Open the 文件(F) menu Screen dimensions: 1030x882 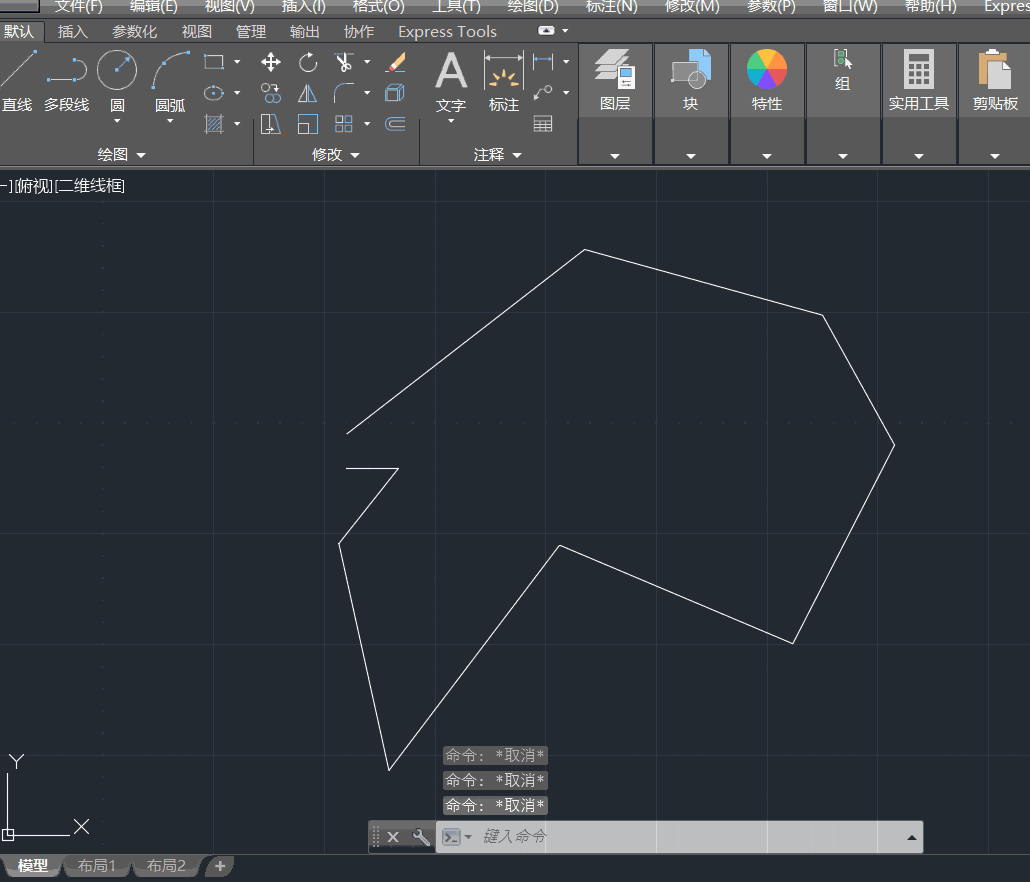click(78, 7)
